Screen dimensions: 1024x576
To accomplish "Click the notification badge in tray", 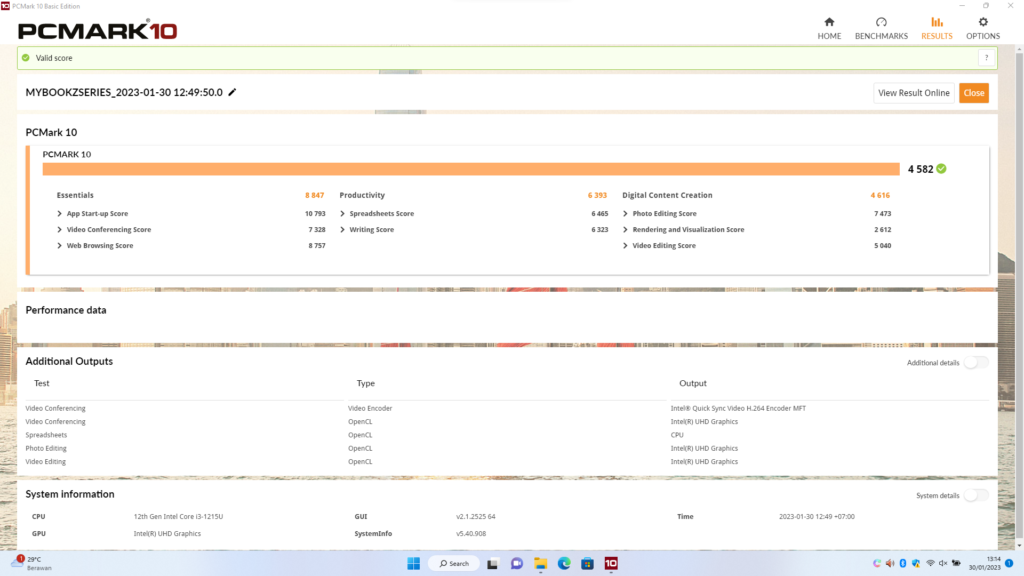I will click(x=1009, y=563).
